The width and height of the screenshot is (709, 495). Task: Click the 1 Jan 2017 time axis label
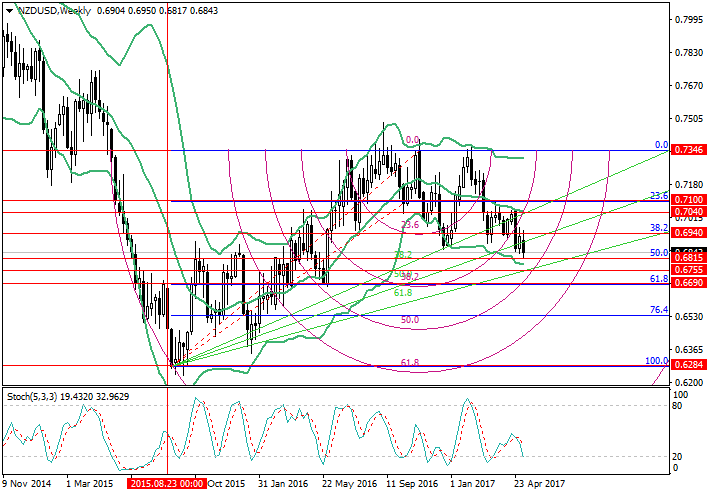pyautogui.click(x=473, y=484)
